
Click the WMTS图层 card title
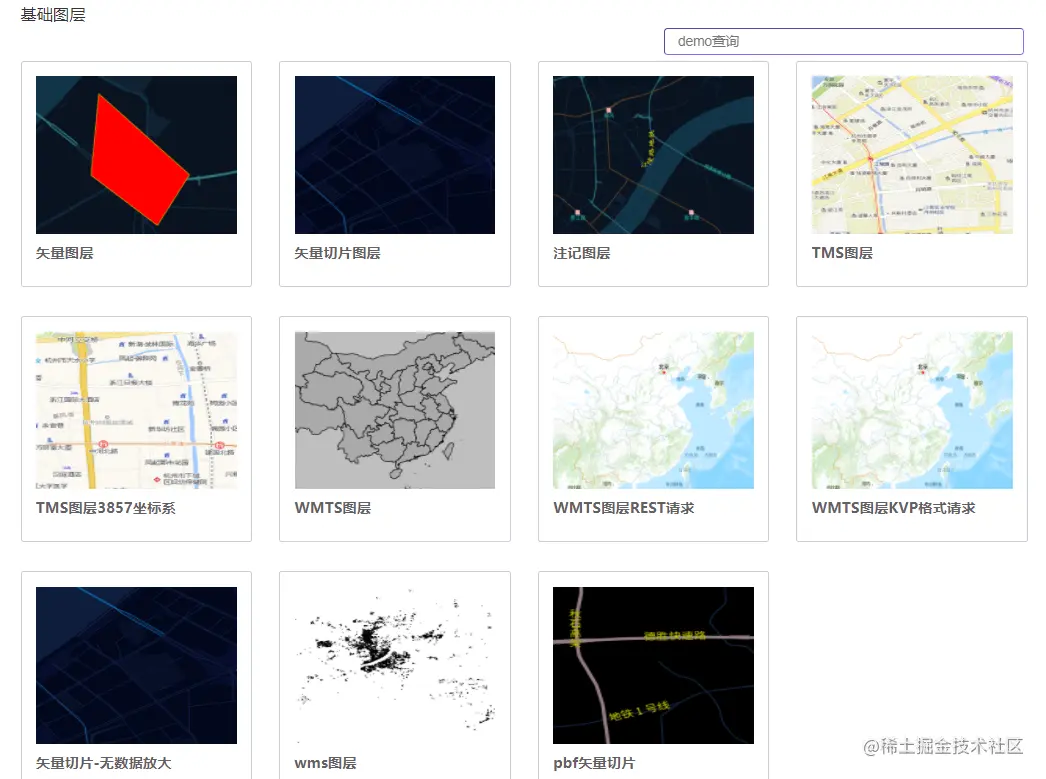pyautogui.click(x=333, y=508)
